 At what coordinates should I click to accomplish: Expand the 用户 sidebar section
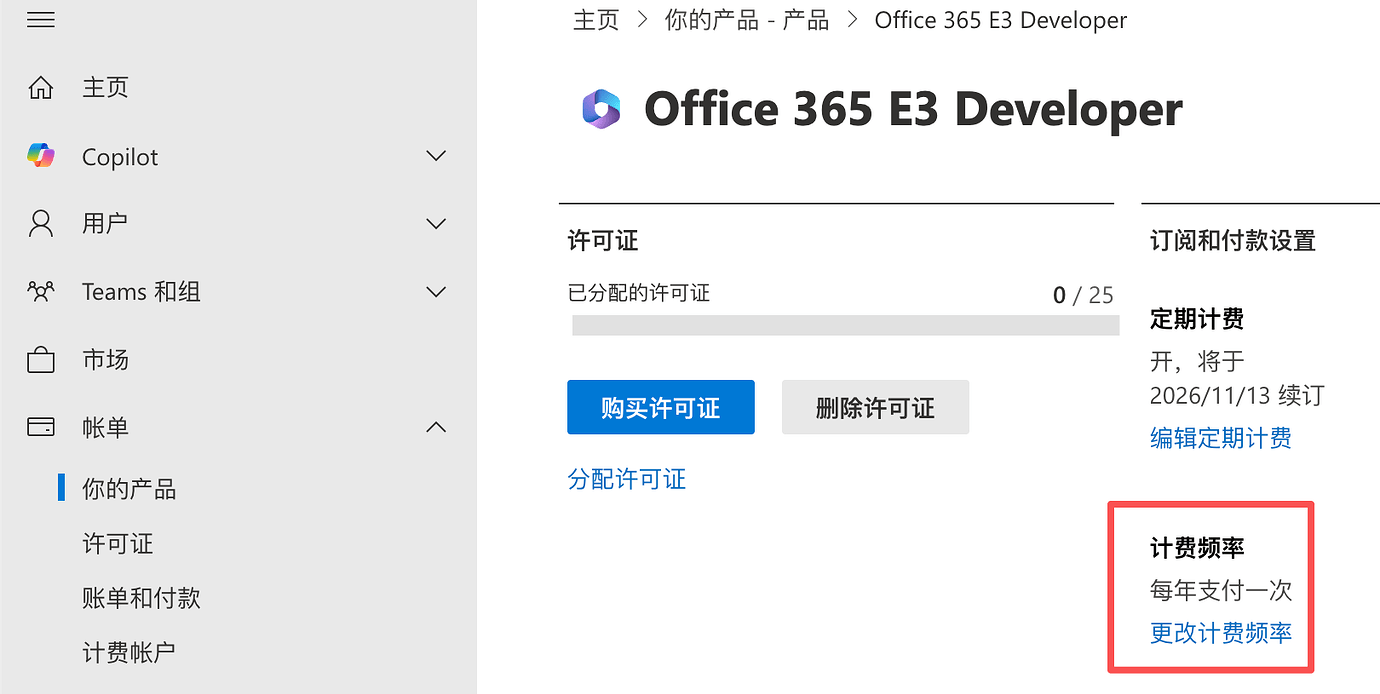pos(436,223)
